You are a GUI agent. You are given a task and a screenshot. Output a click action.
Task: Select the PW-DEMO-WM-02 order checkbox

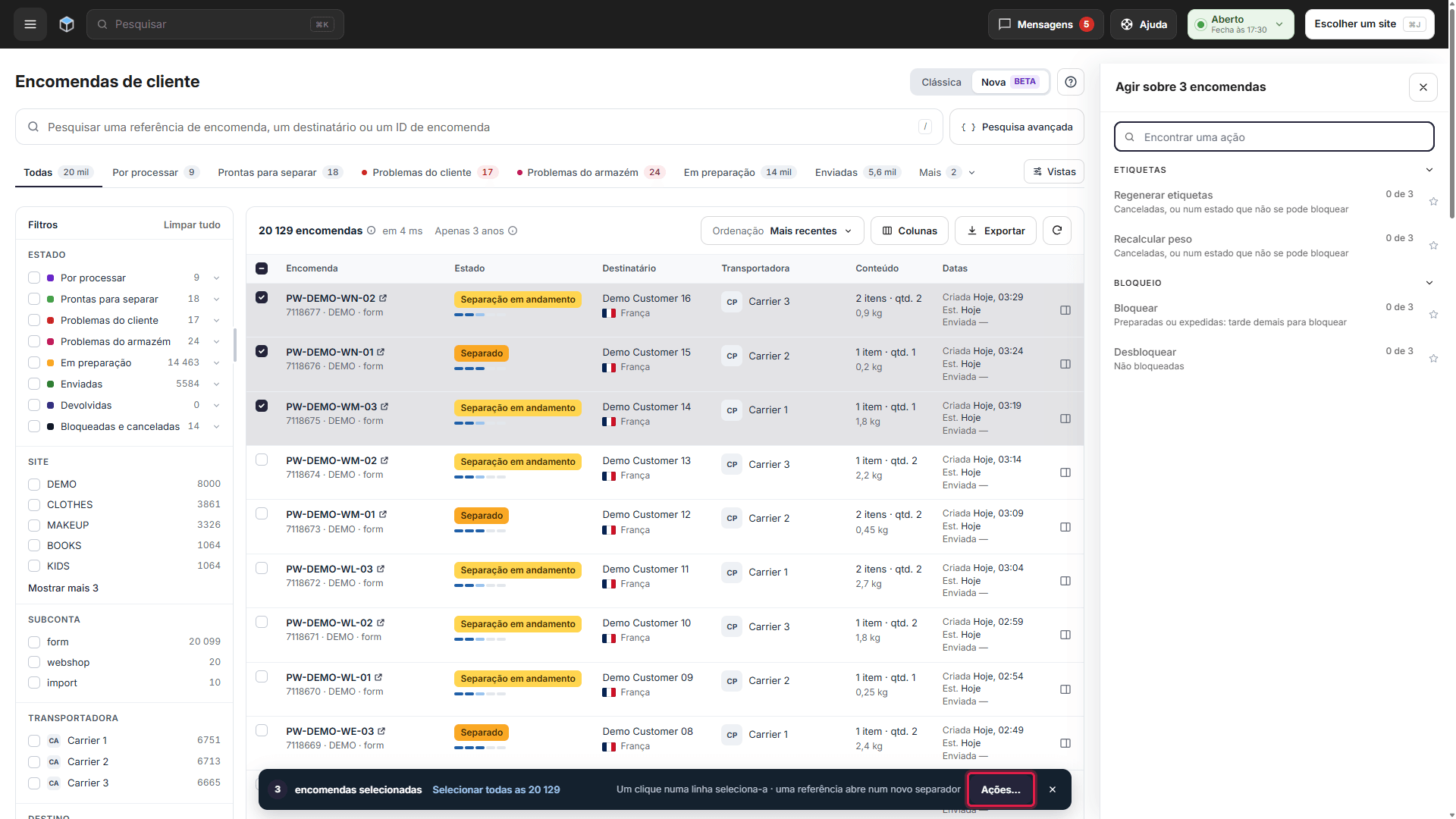(x=262, y=460)
